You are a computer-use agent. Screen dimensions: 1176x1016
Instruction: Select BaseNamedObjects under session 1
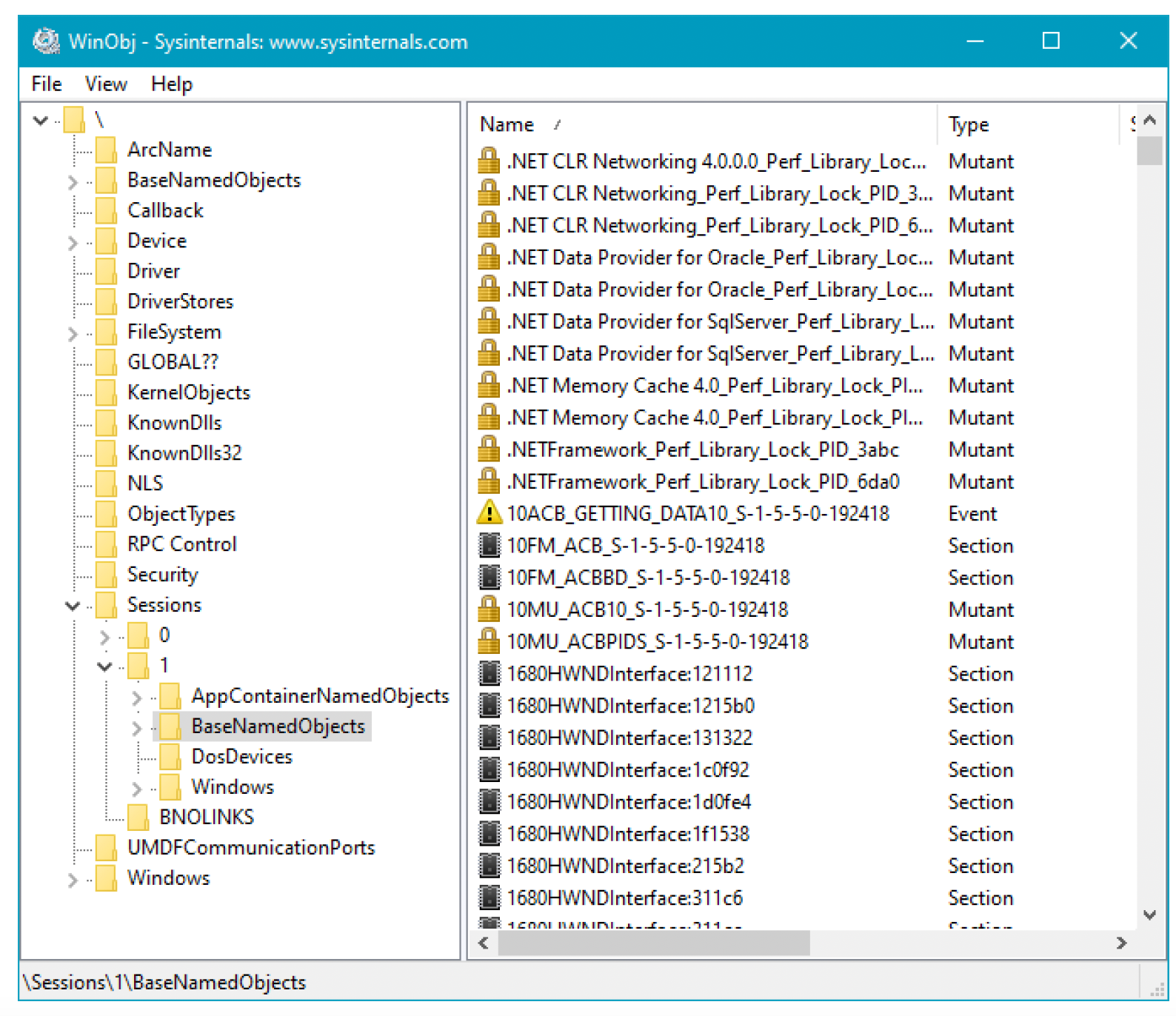(x=278, y=726)
